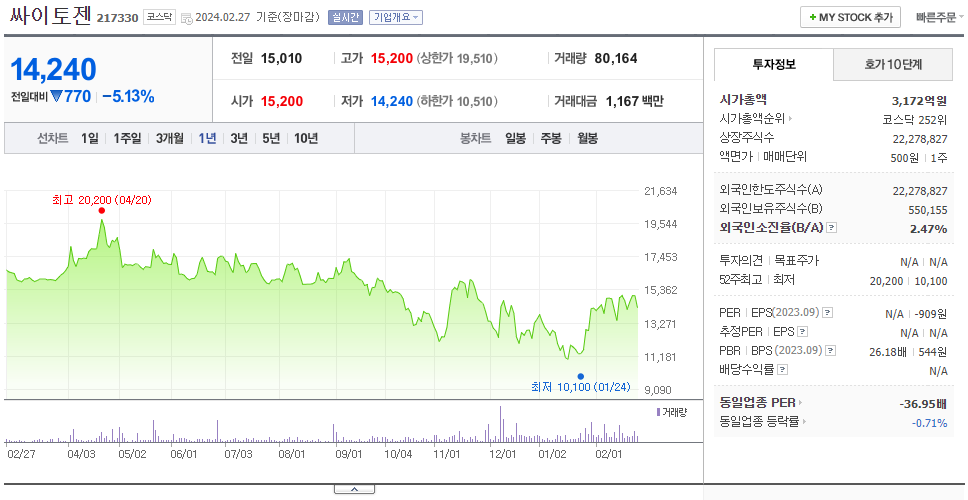Expand the 기업개요 dropdown
The height and width of the screenshot is (500, 968).
(x=396, y=17)
